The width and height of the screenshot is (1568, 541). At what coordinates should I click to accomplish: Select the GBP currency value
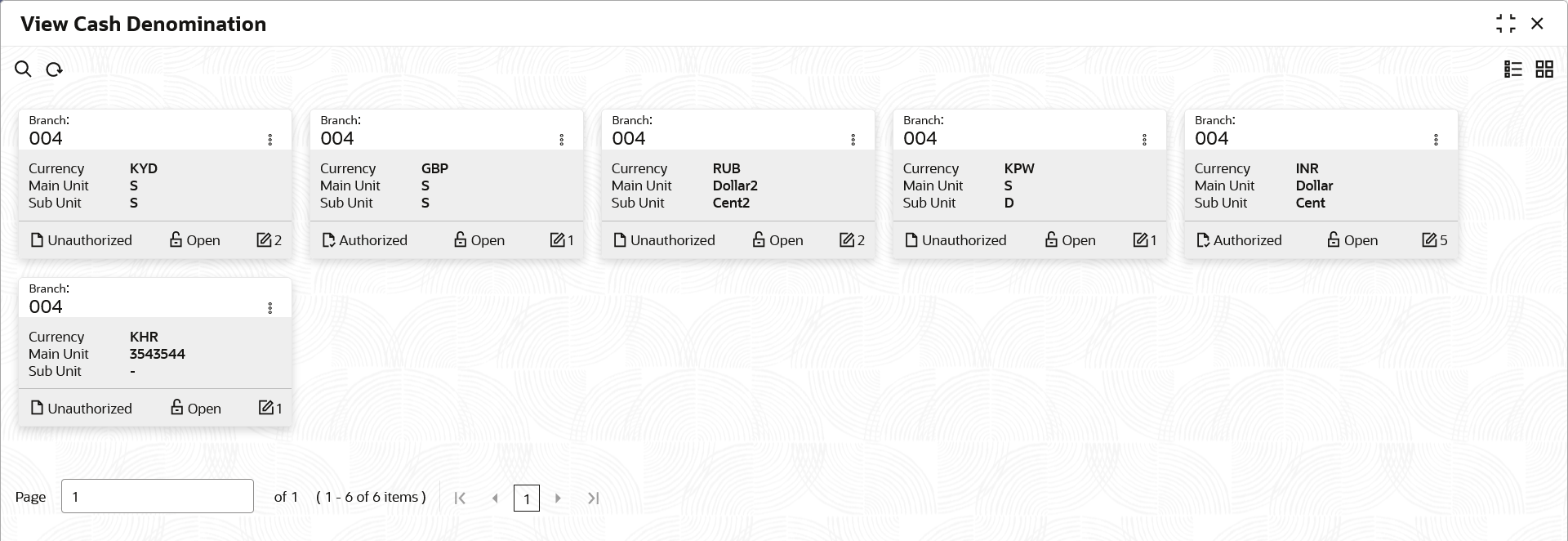[435, 168]
